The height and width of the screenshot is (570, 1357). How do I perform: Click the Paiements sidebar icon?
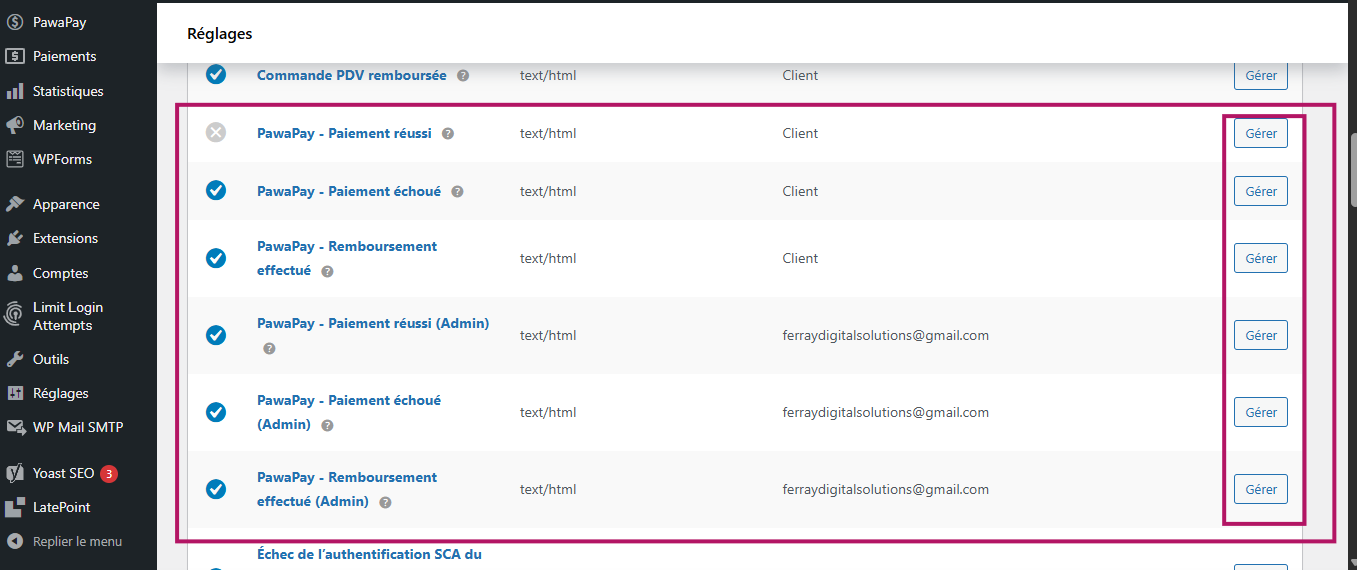pos(15,56)
